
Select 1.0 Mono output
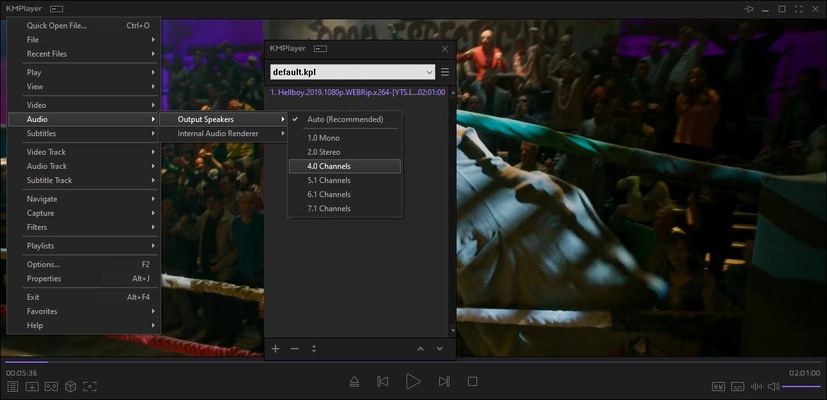345,138
